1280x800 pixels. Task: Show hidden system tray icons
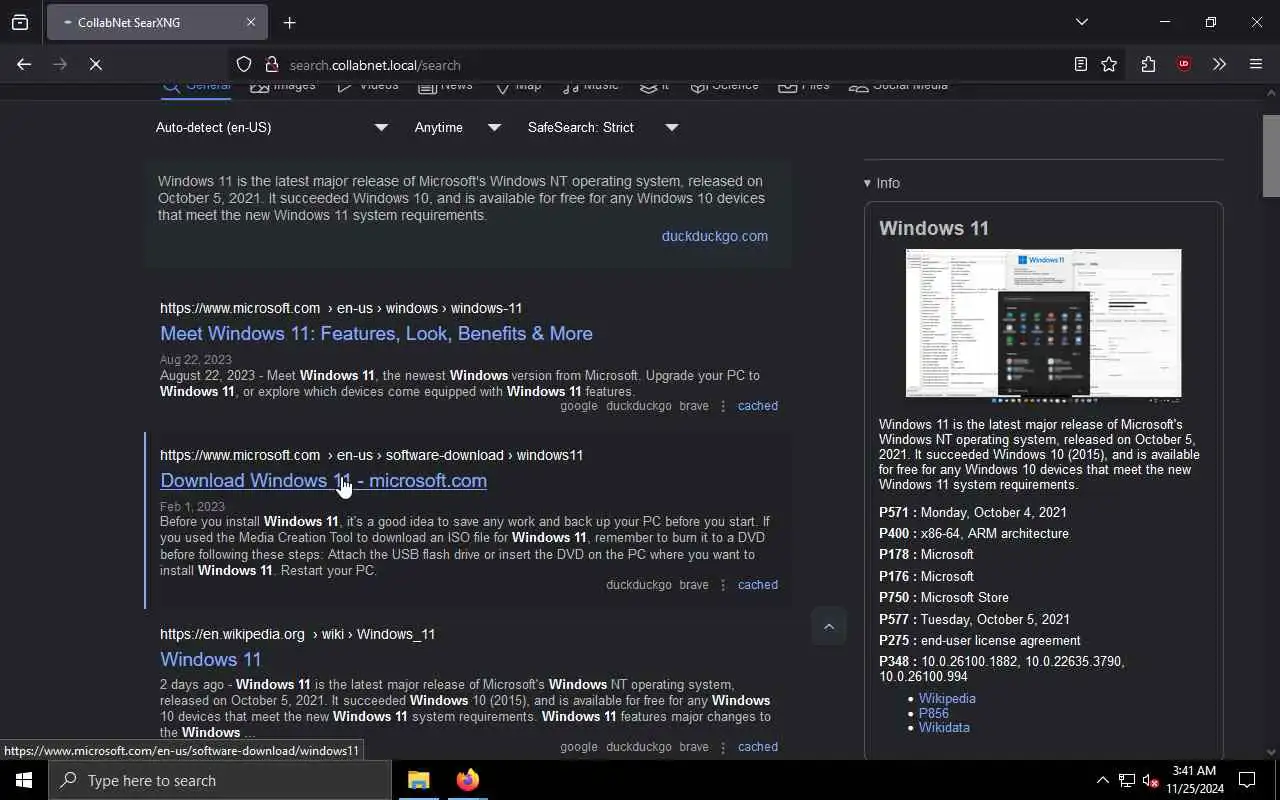[x=1103, y=780]
